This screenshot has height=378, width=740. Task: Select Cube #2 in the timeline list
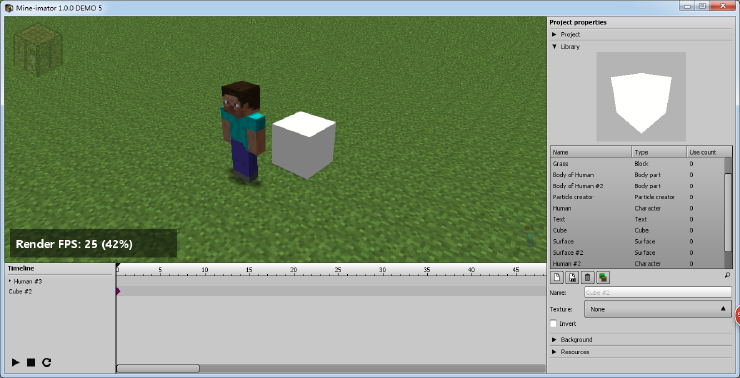click(20, 292)
